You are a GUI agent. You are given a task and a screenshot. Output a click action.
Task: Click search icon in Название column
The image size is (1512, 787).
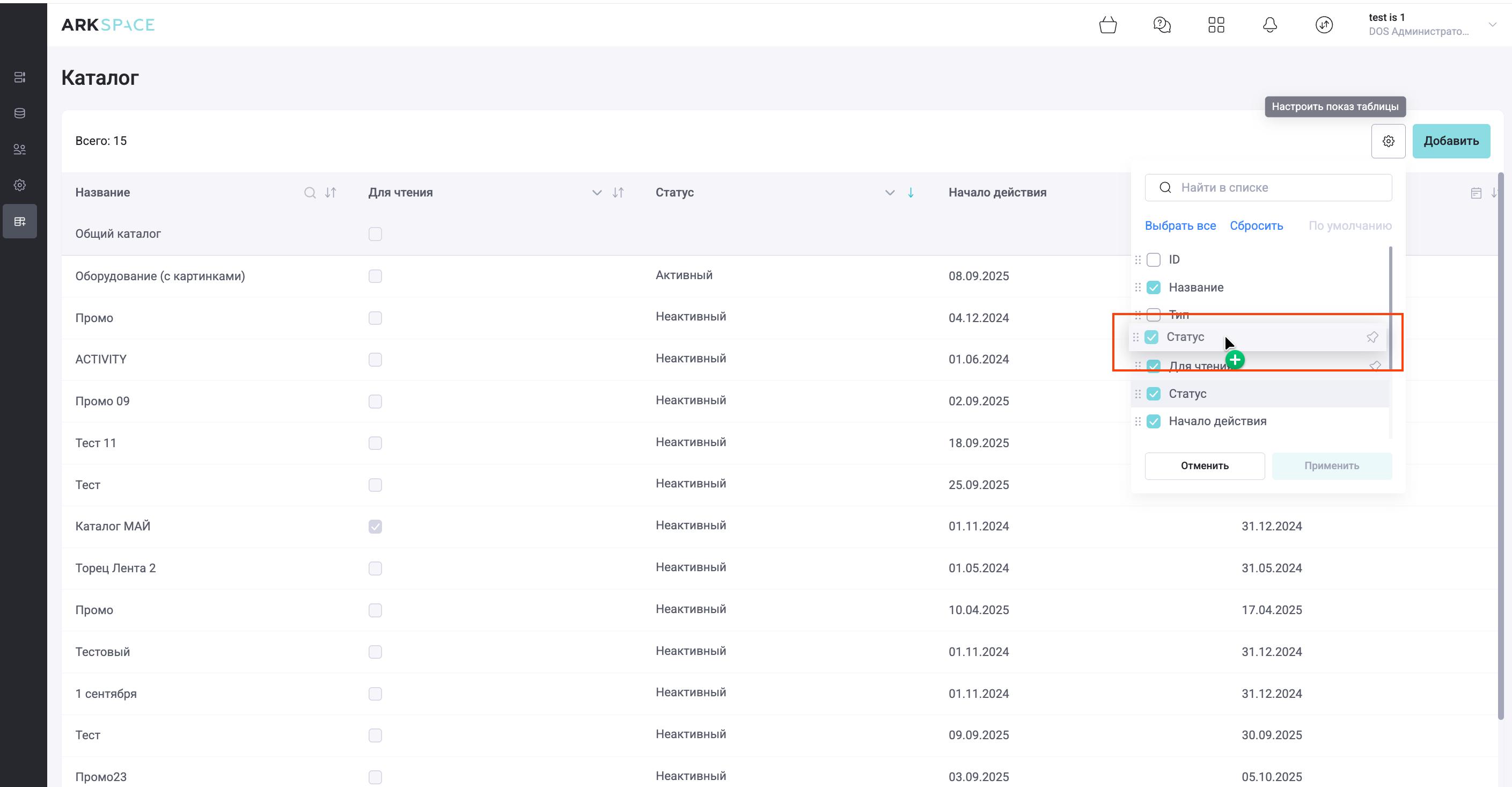click(310, 193)
